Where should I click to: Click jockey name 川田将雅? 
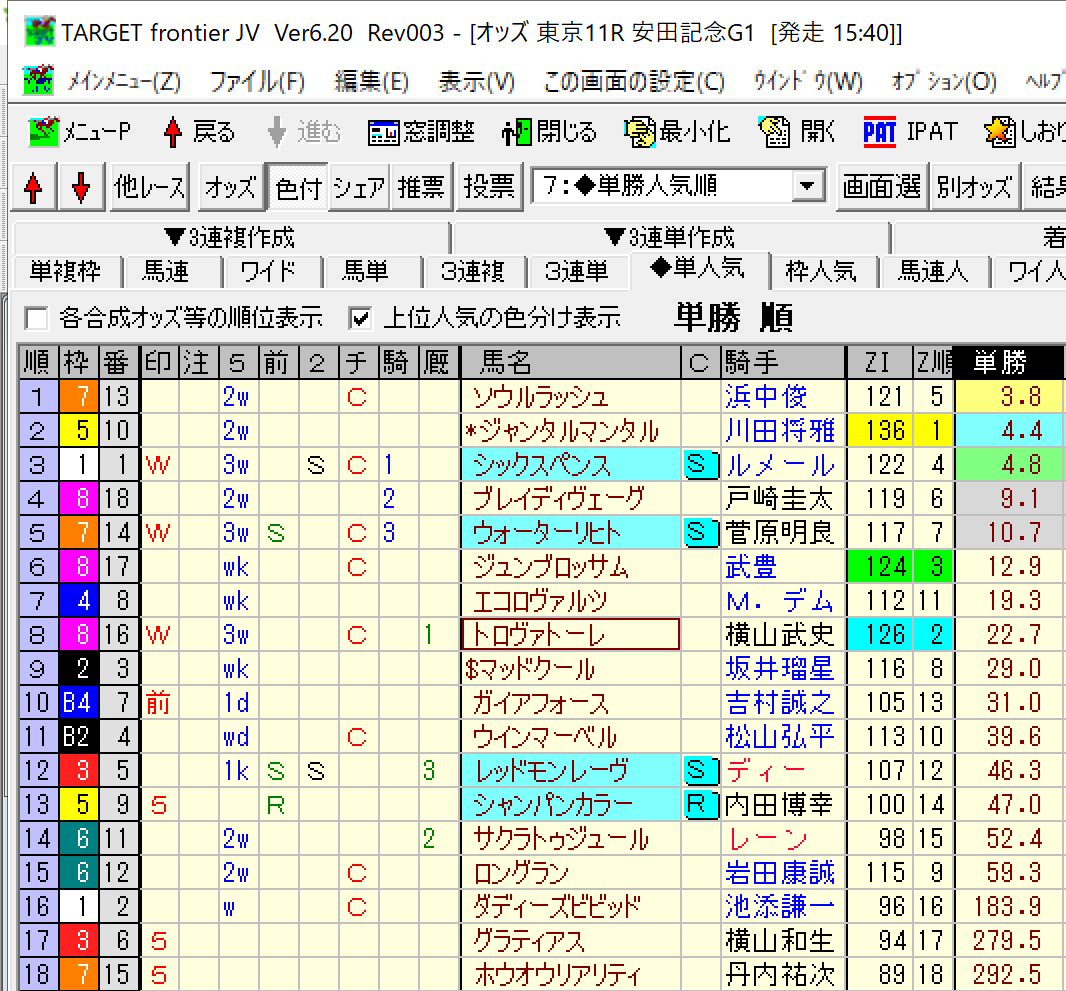[780, 431]
